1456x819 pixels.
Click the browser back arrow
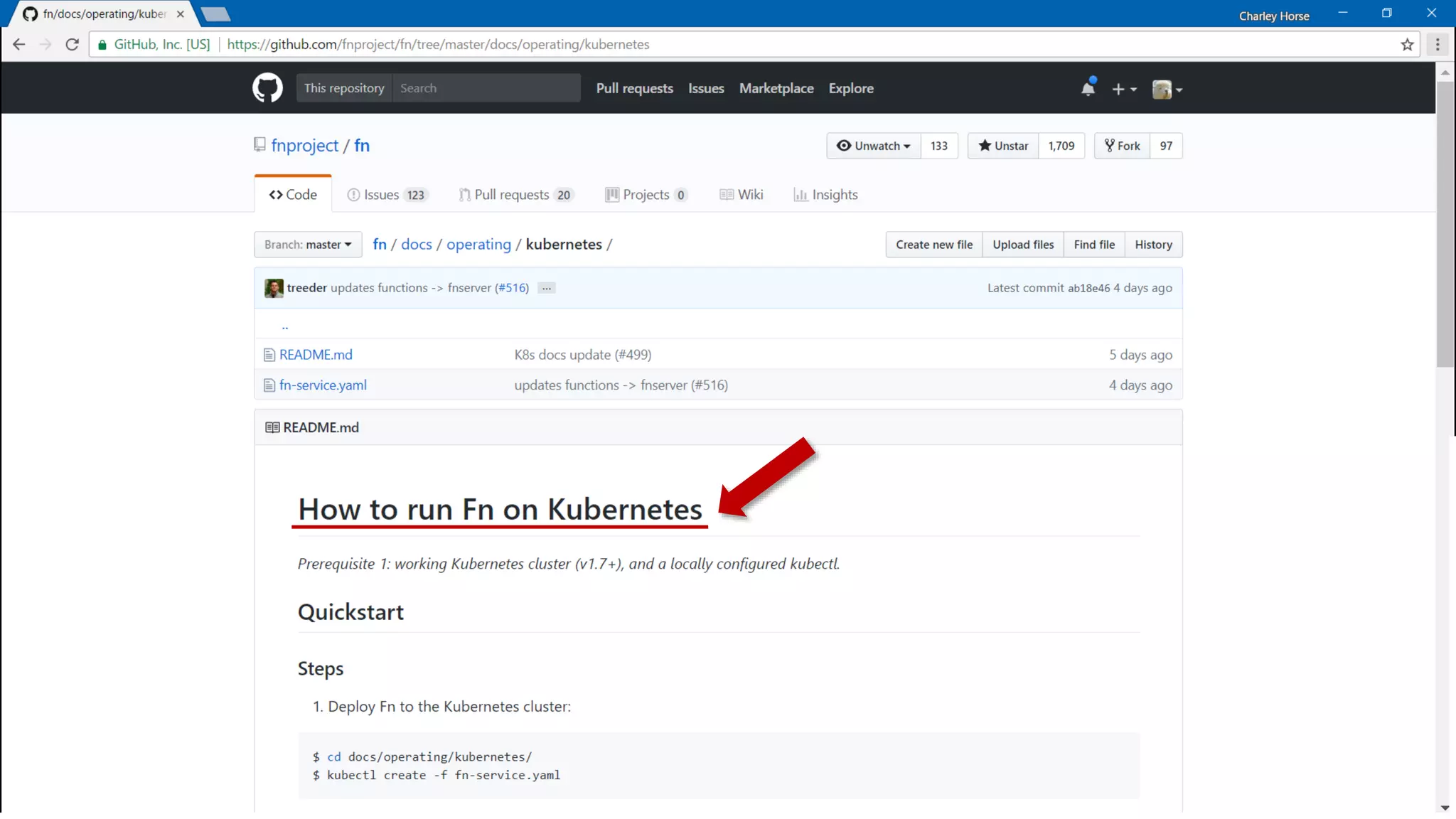click(x=19, y=44)
